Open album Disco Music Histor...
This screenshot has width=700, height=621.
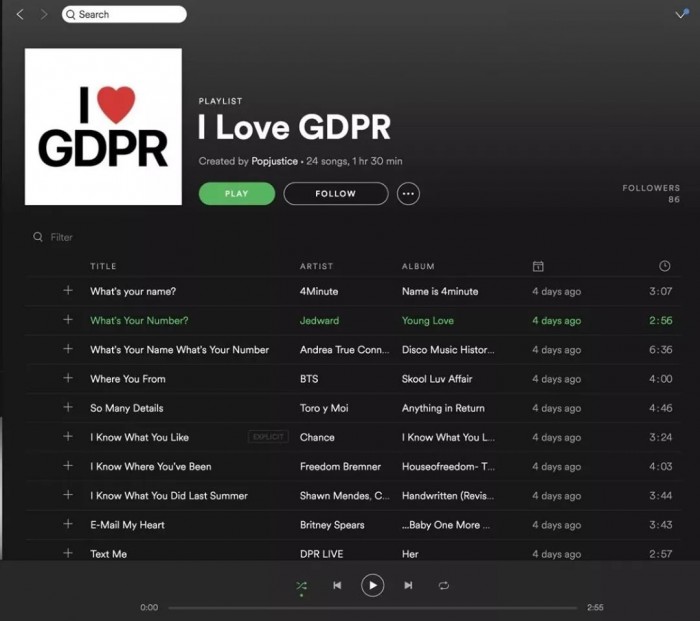(448, 350)
